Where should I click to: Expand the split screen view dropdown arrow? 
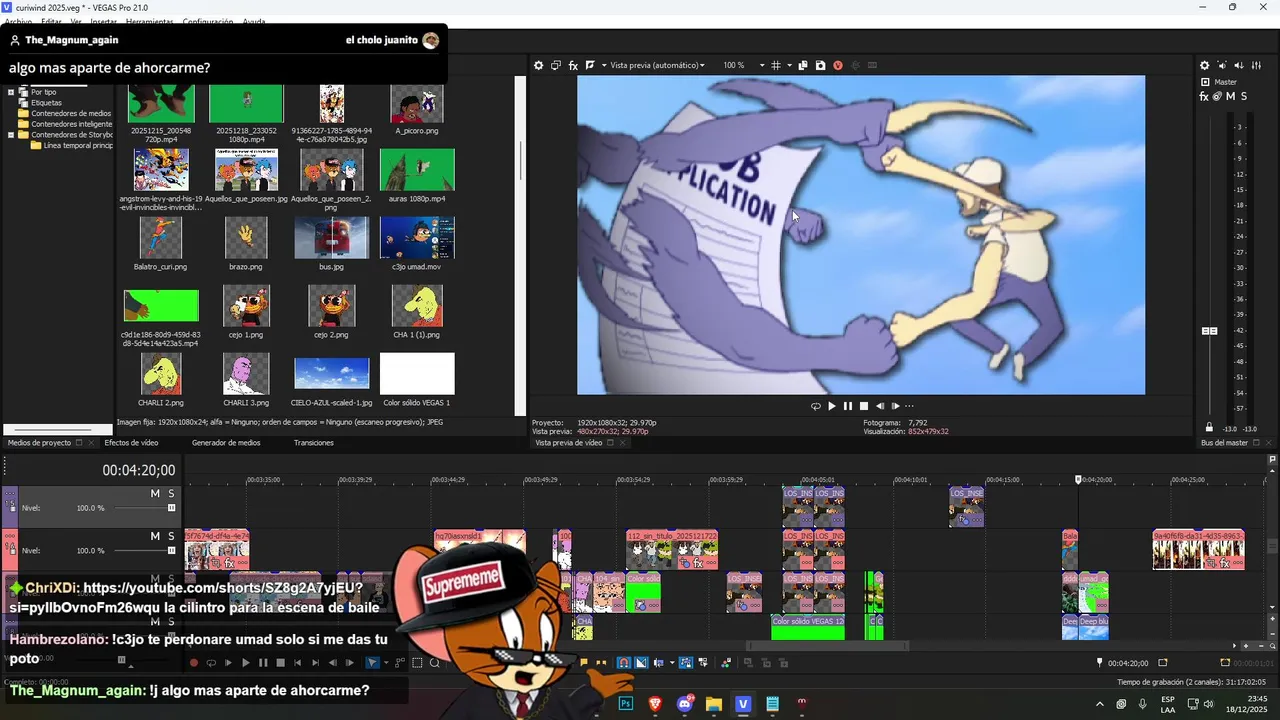click(603, 65)
